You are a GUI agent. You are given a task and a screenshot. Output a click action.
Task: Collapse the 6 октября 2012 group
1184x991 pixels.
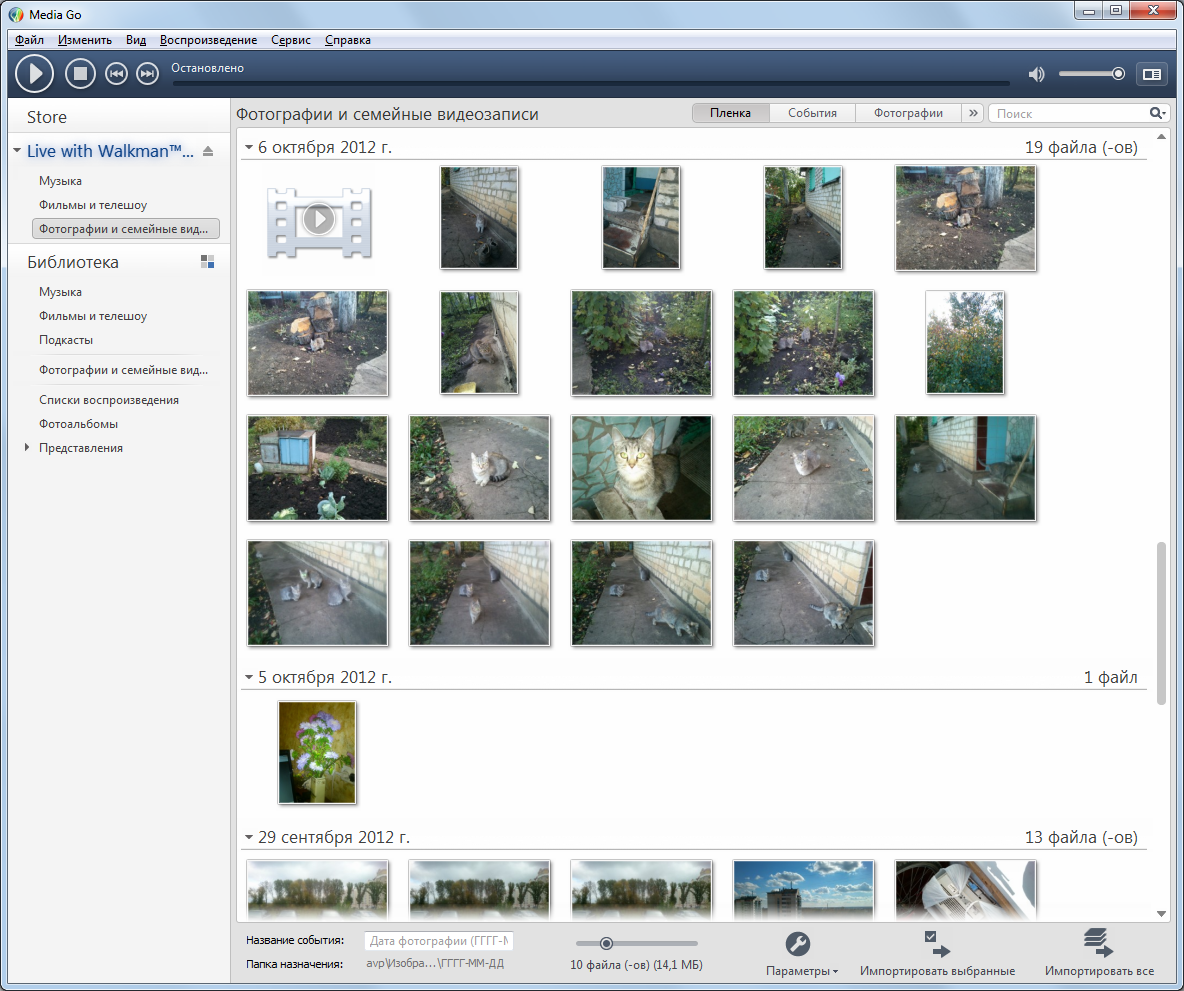pos(249,148)
